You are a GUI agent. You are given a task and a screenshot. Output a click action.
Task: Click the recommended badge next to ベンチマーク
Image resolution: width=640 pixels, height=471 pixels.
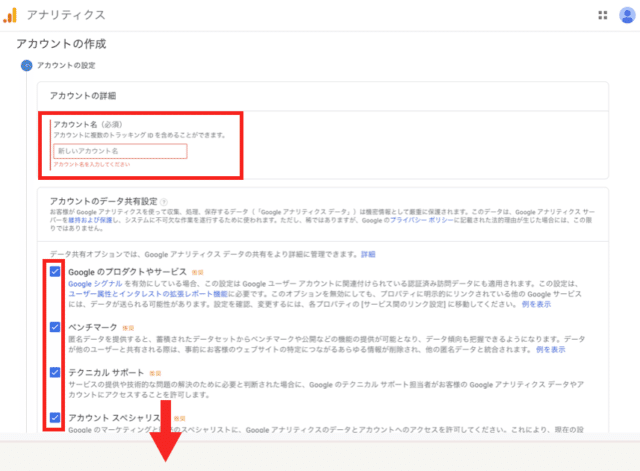point(128,328)
